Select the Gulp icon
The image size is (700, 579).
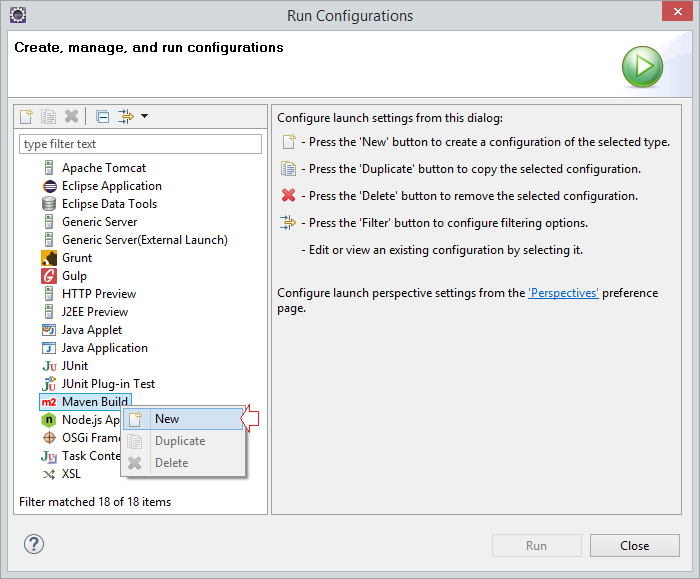pos(49,276)
